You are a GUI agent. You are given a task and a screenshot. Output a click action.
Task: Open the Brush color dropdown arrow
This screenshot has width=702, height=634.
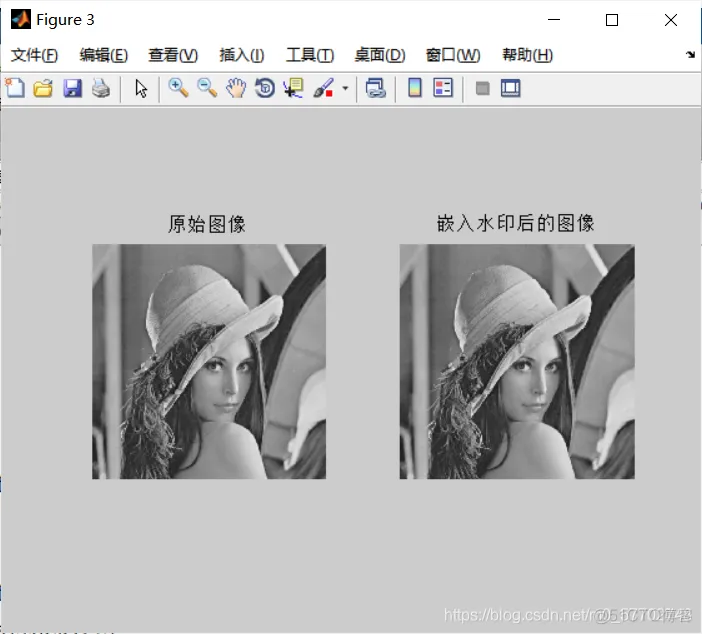(x=345, y=88)
